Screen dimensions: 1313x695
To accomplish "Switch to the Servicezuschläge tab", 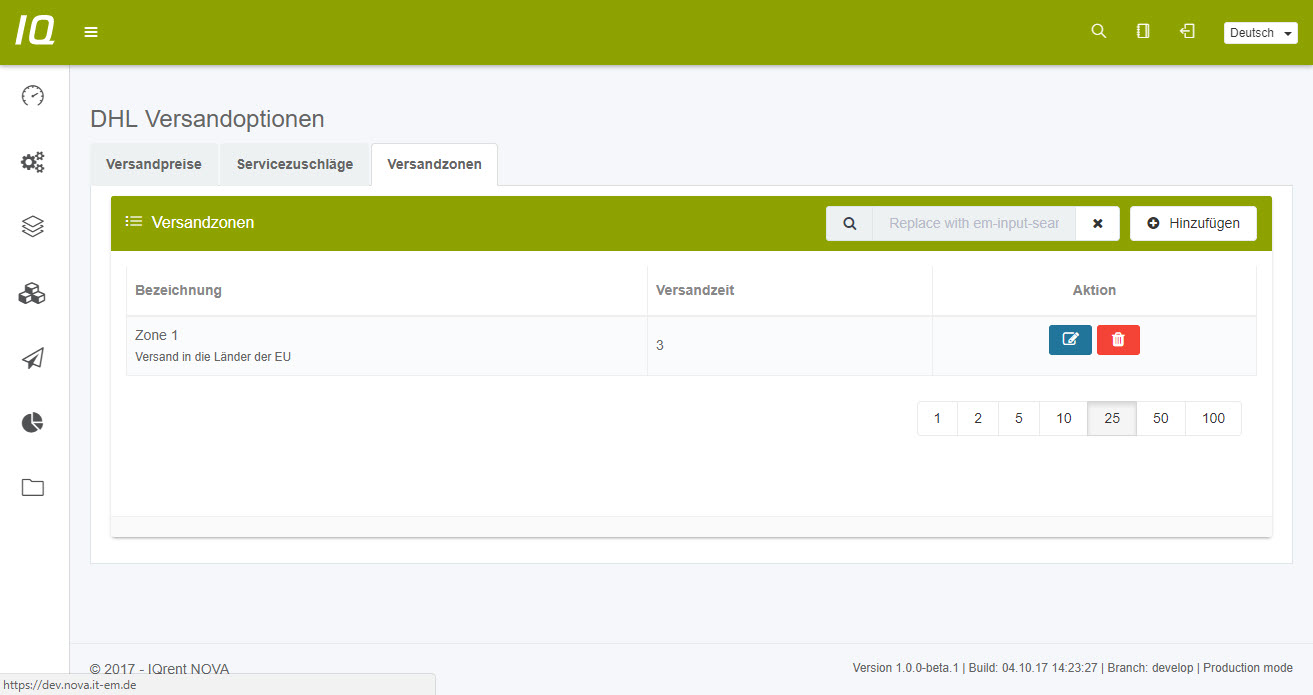I will point(295,165).
